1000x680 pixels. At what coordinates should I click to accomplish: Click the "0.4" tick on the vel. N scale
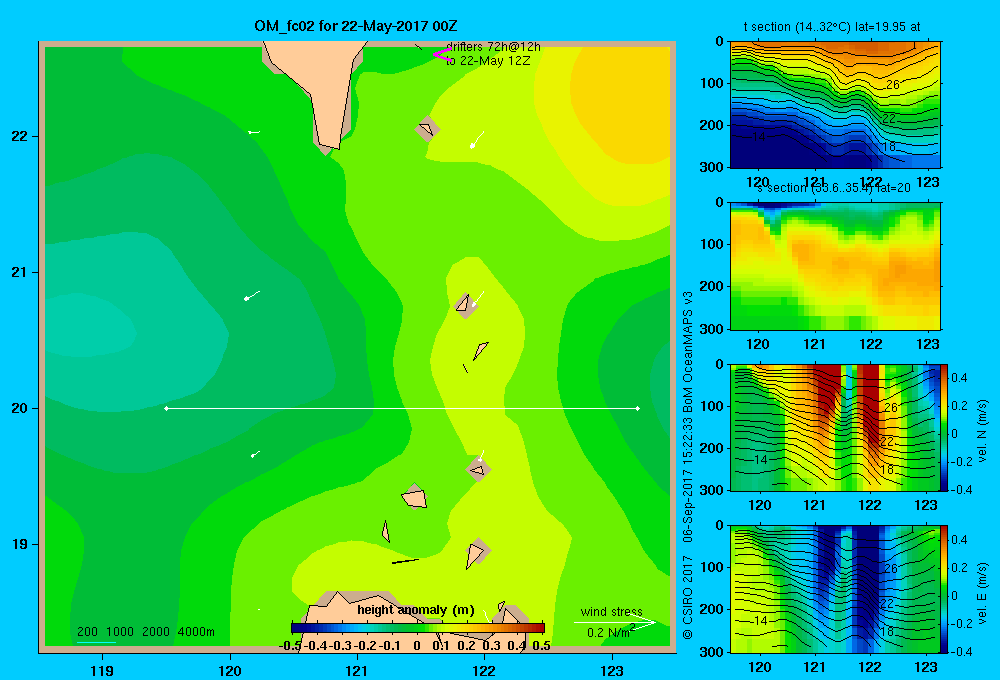[x=959, y=378]
